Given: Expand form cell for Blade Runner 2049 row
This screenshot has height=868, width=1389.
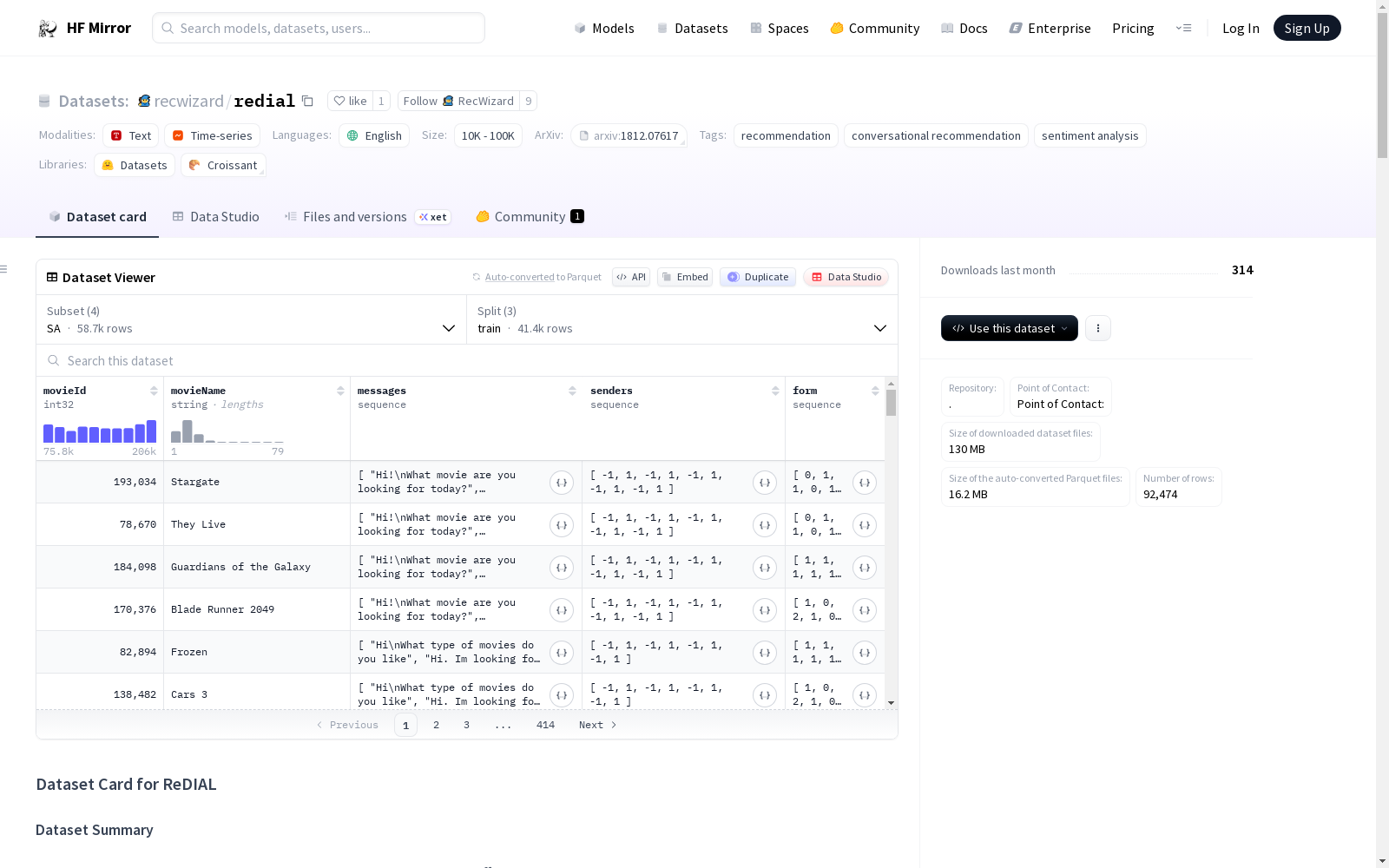Looking at the screenshot, I should click(x=865, y=610).
